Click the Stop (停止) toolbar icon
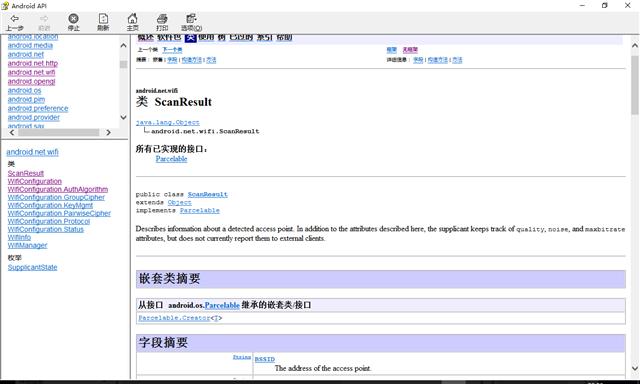This screenshot has height=384, width=640. 73,22
